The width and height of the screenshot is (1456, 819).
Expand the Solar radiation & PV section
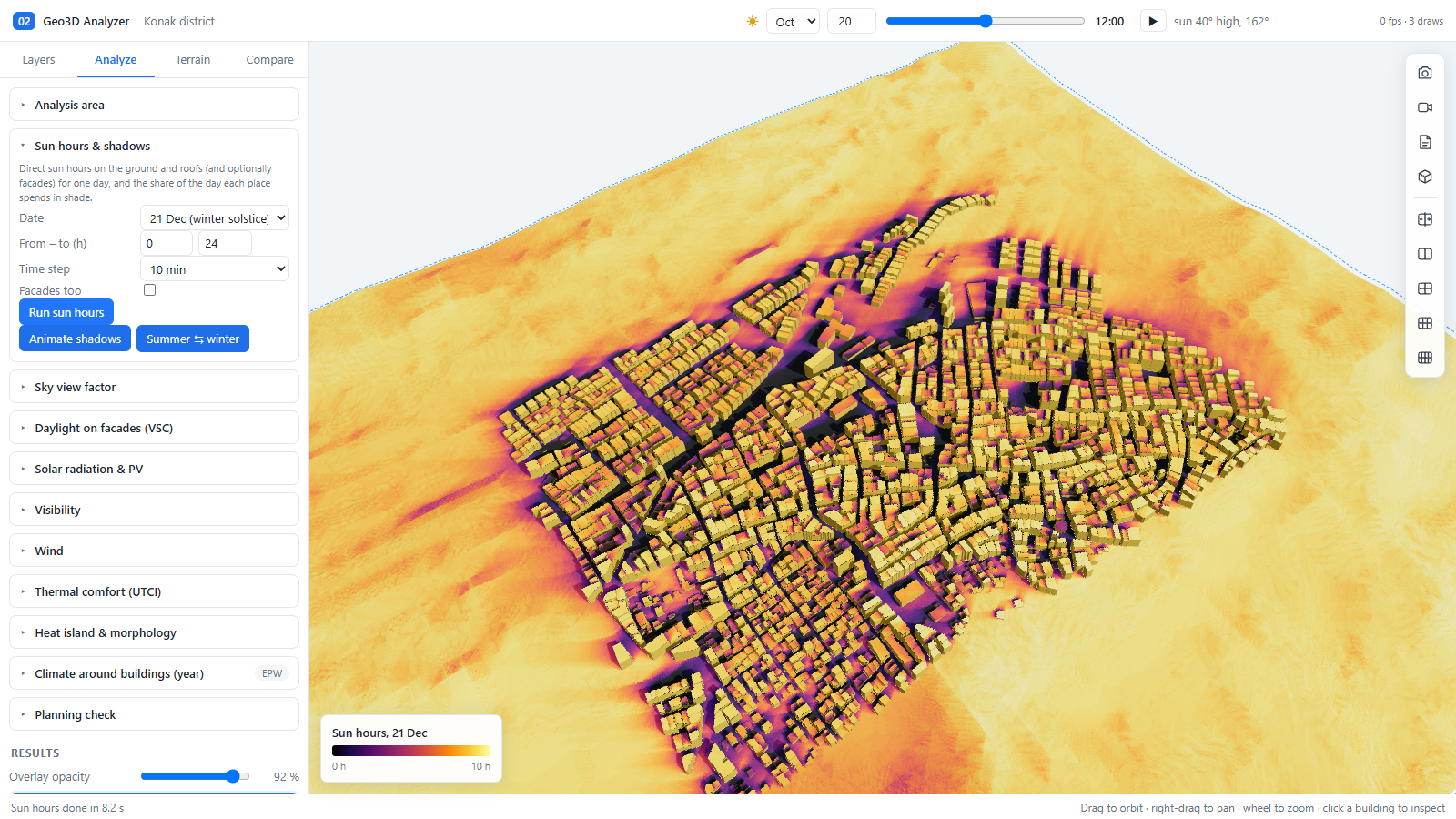pyautogui.click(x=154, y=469)
